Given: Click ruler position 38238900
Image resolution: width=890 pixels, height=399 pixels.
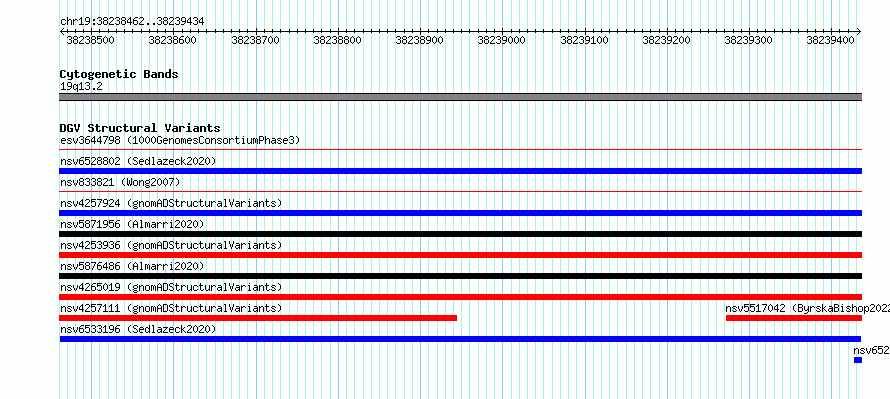Looking at the screenshot, I should tap(419, 40).
